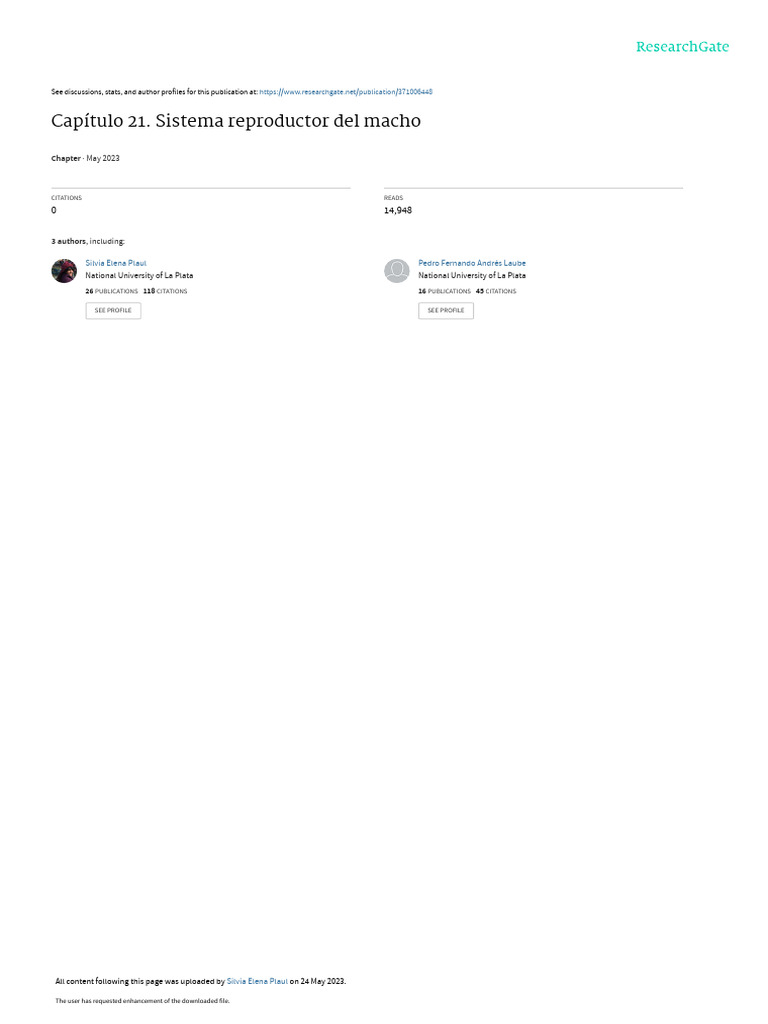Click the 3 authors, including text
Viewport: 768px width, 1024px height.
pyautogui.click(x=88, y=242)
